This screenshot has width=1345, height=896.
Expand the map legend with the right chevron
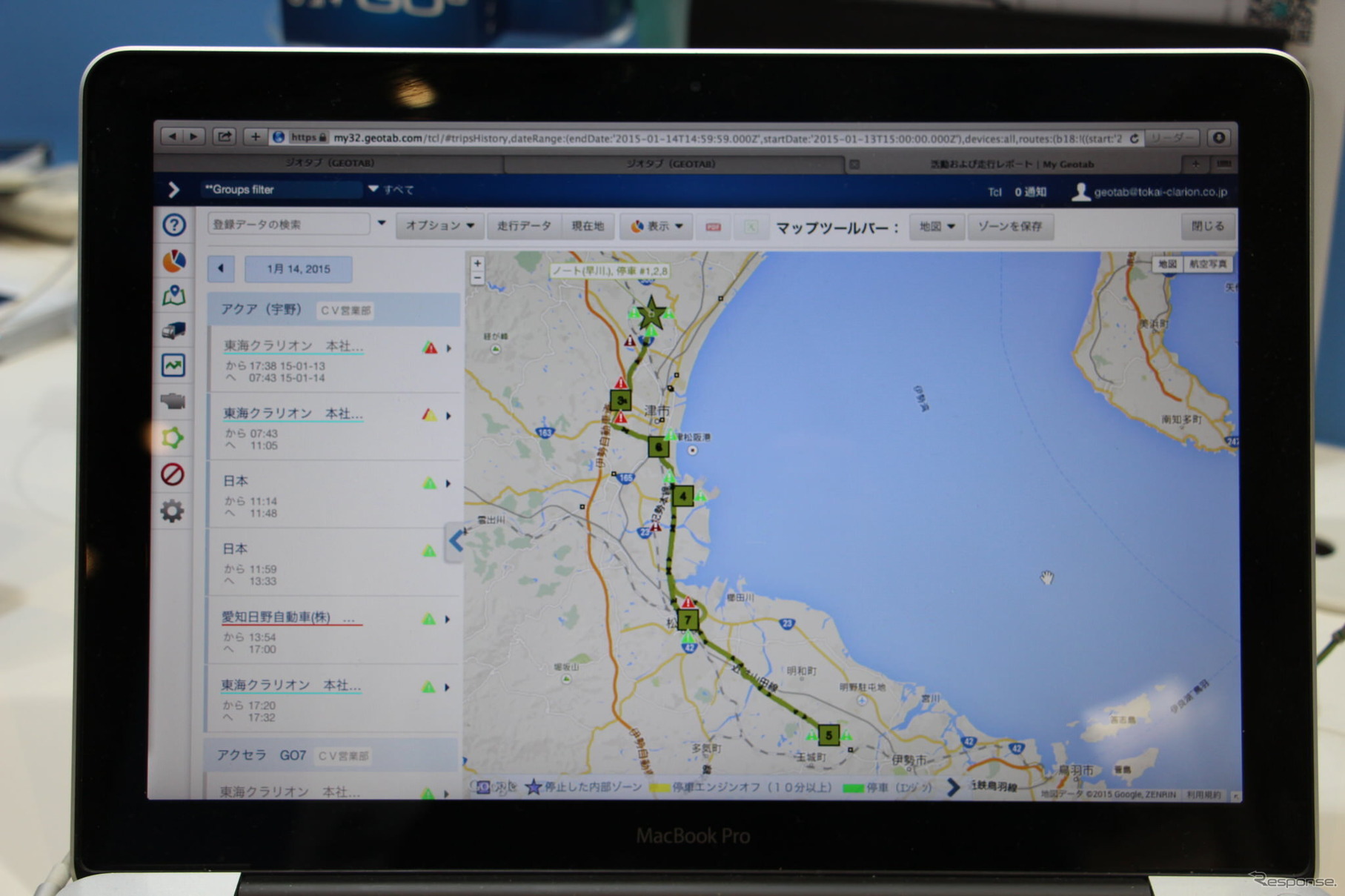[953, 787]
